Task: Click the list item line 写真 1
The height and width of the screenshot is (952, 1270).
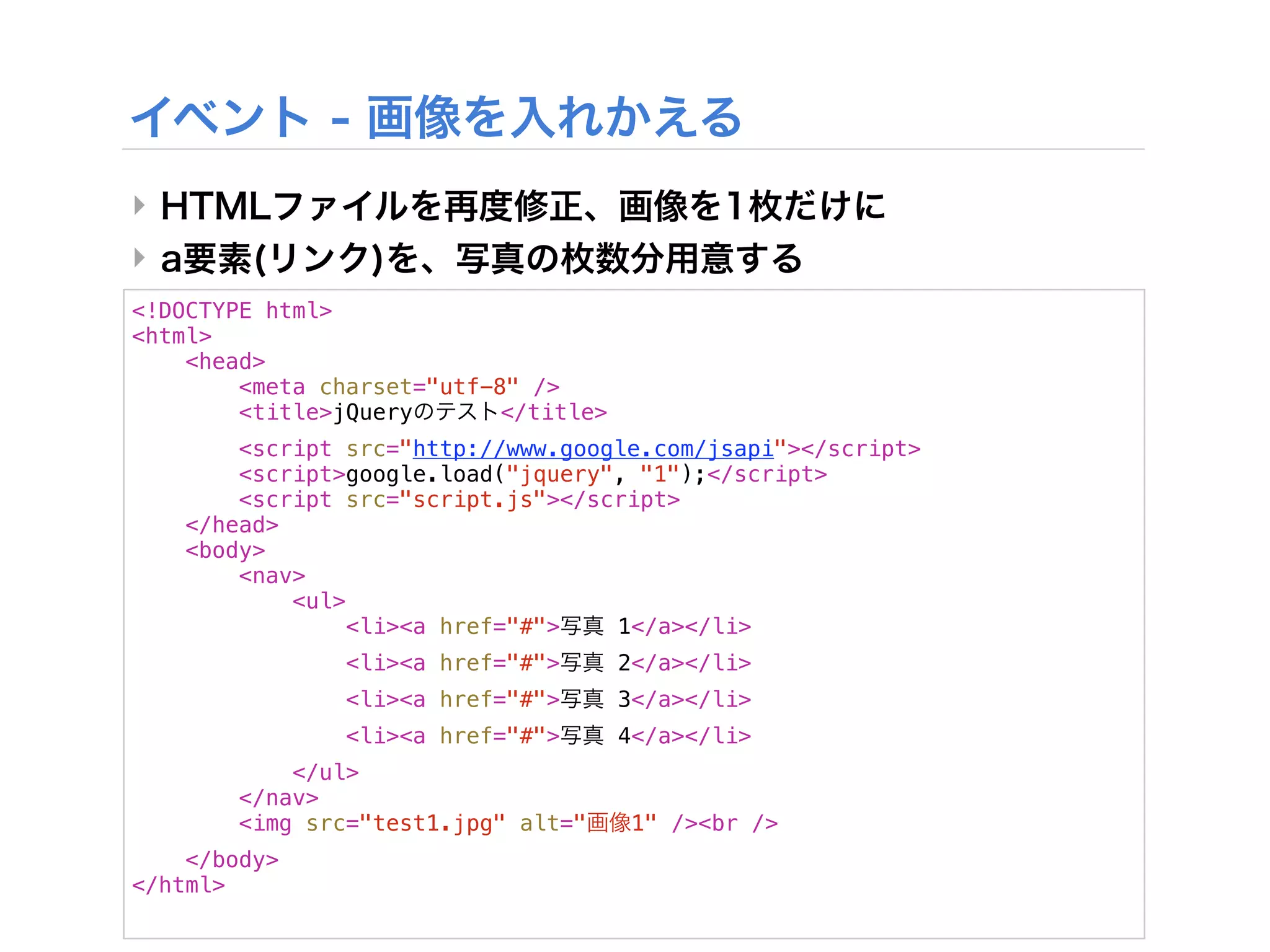Action: tap(548, 627)
